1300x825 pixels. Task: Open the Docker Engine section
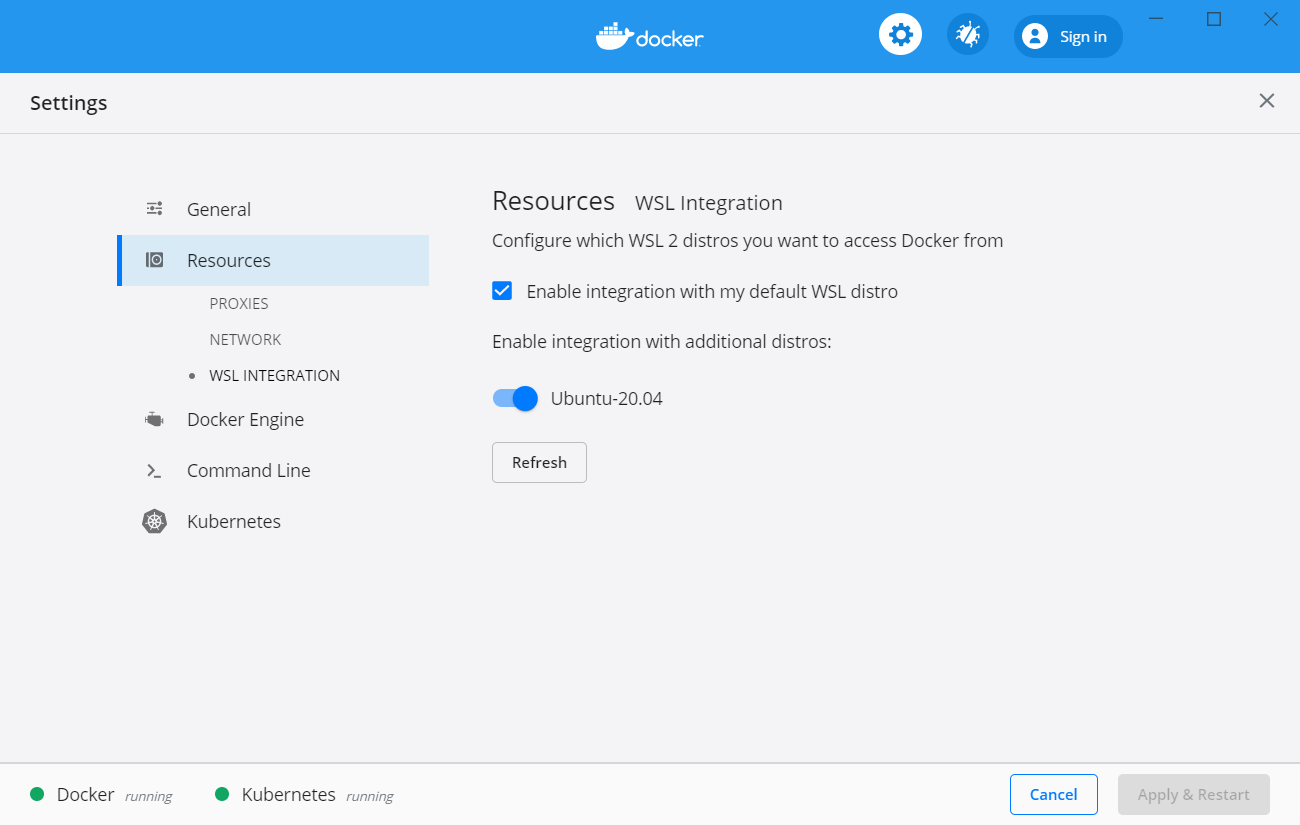click(x=273, y=419)
